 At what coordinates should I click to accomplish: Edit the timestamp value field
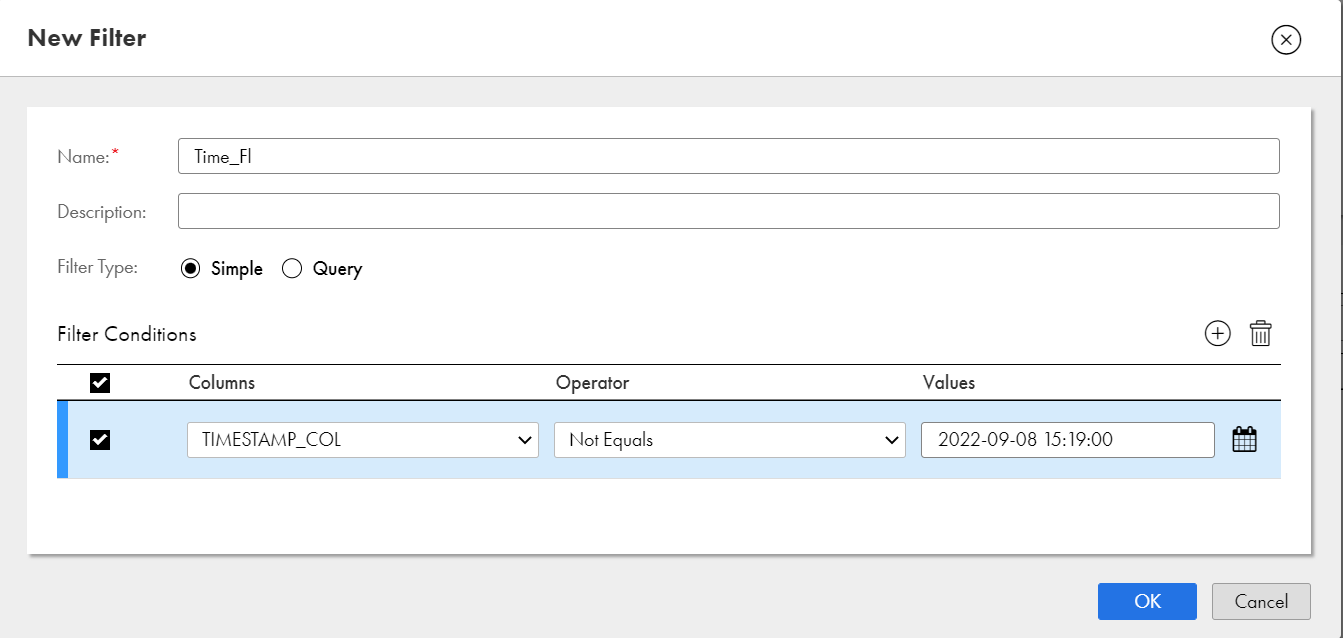(x=1067, y=439)
